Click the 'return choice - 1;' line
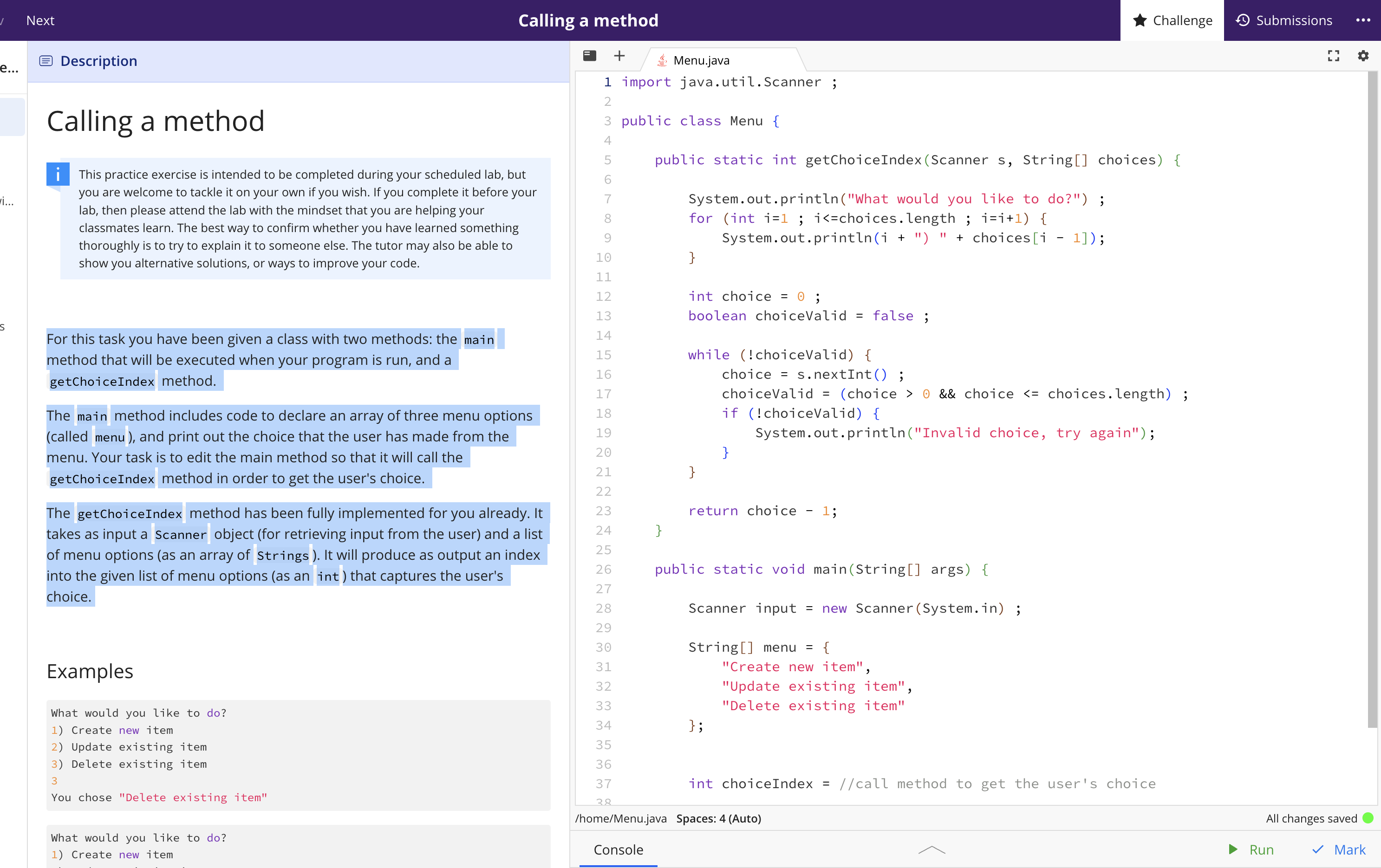Image resolution: width=1381 pixels, height=868 pixels. click(x=763, y=510)
